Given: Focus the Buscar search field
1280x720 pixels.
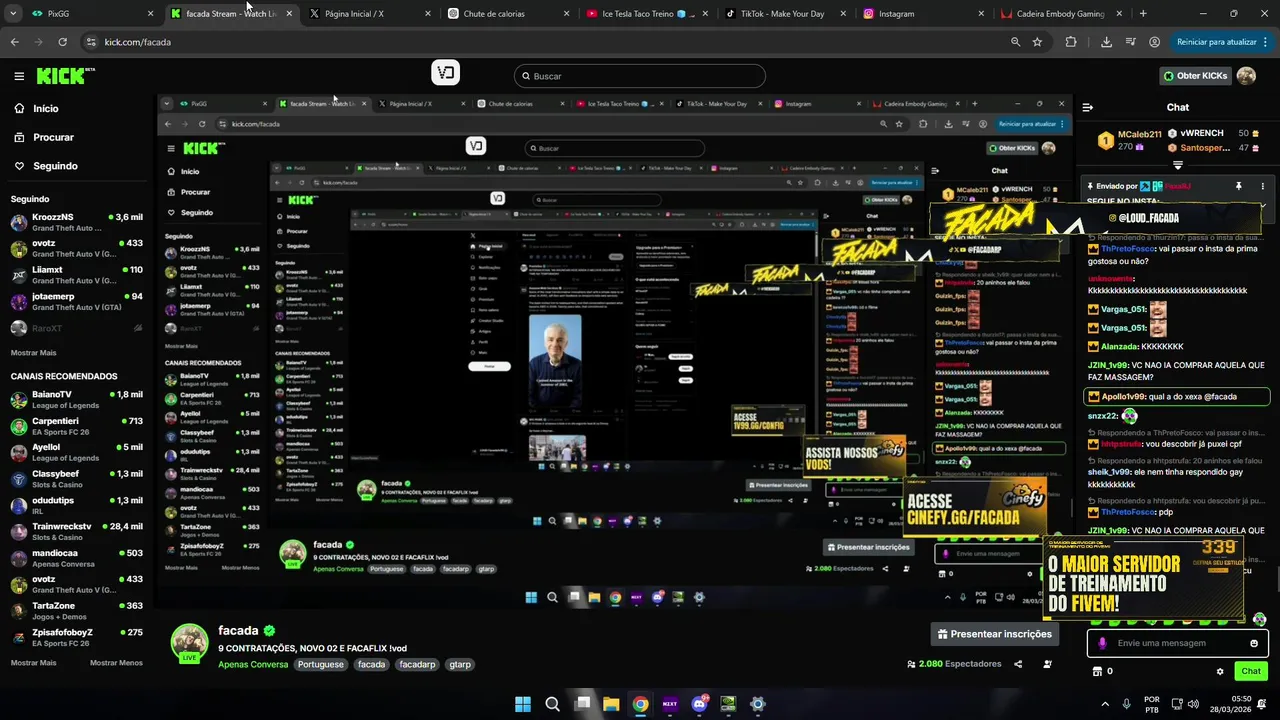Looking at the screenshot, I should point(640,76).
